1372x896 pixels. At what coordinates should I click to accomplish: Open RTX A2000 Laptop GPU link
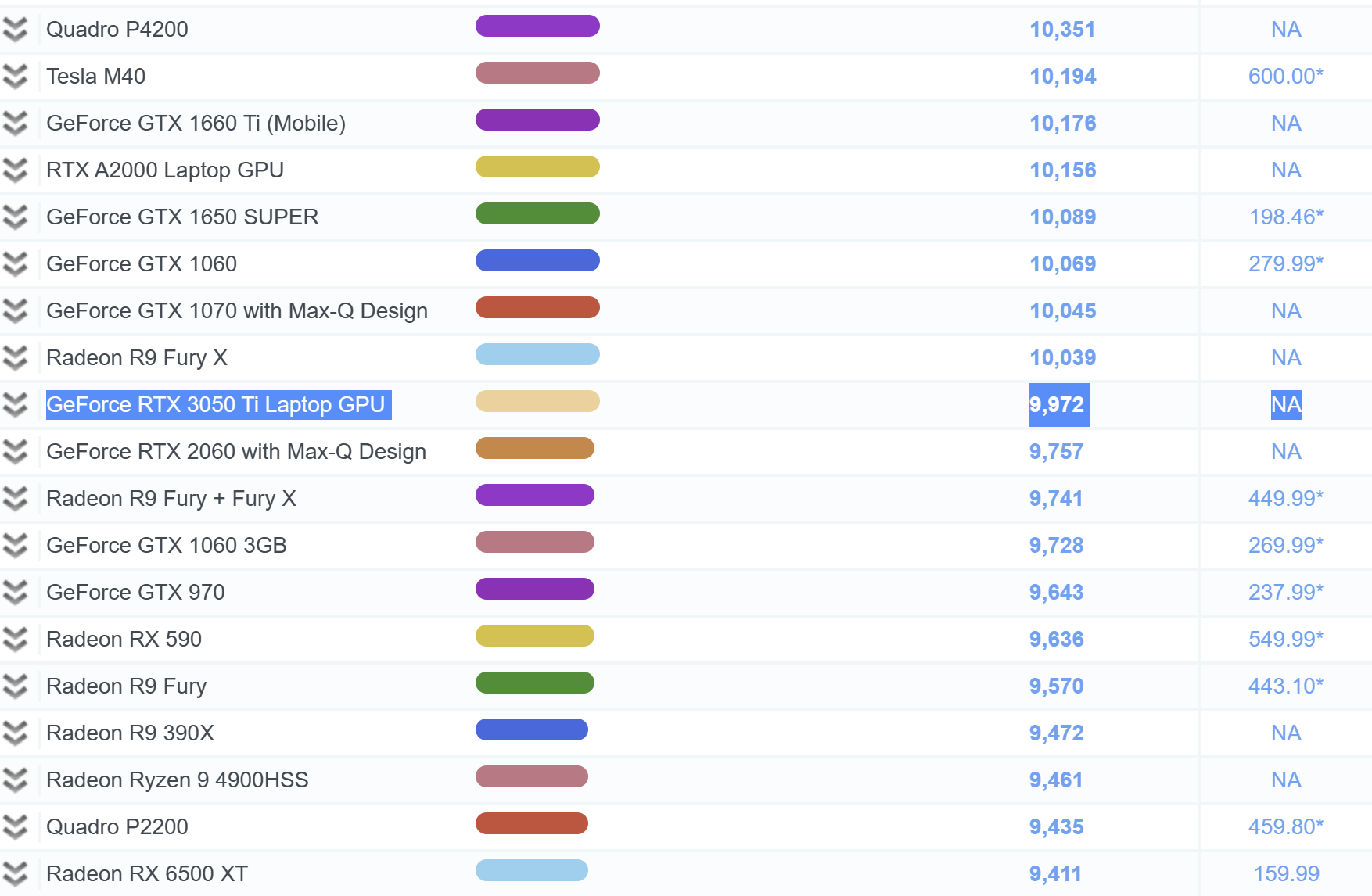coord(165,170)
